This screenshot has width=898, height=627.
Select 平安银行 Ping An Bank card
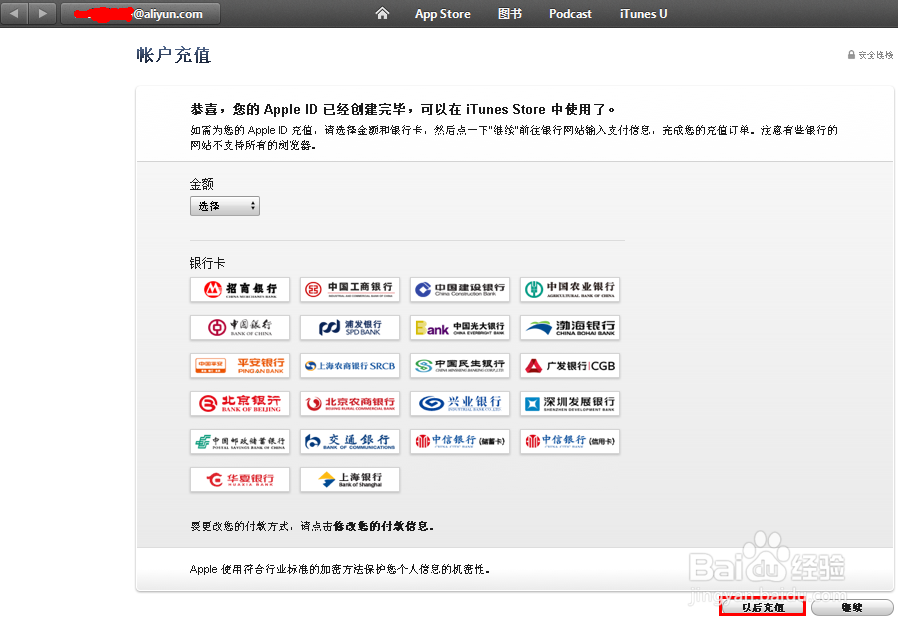point(240,365)
